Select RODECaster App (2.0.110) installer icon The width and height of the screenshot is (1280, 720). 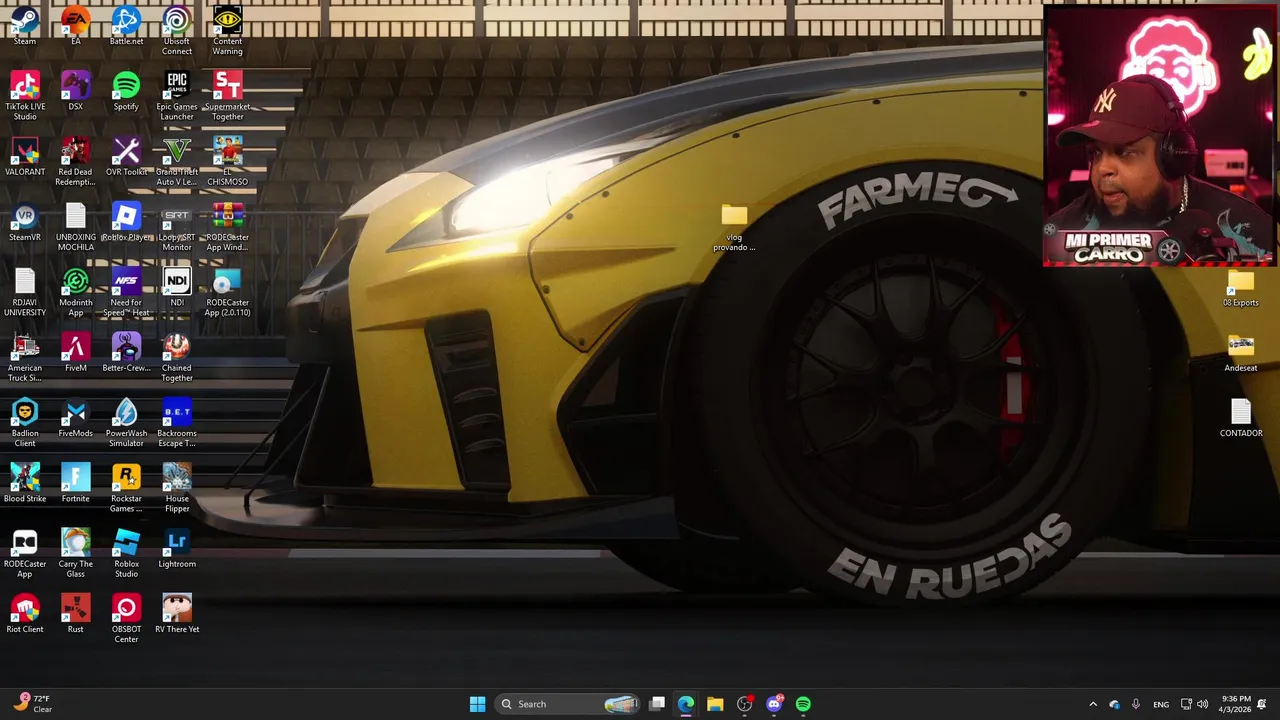[227, 292]
